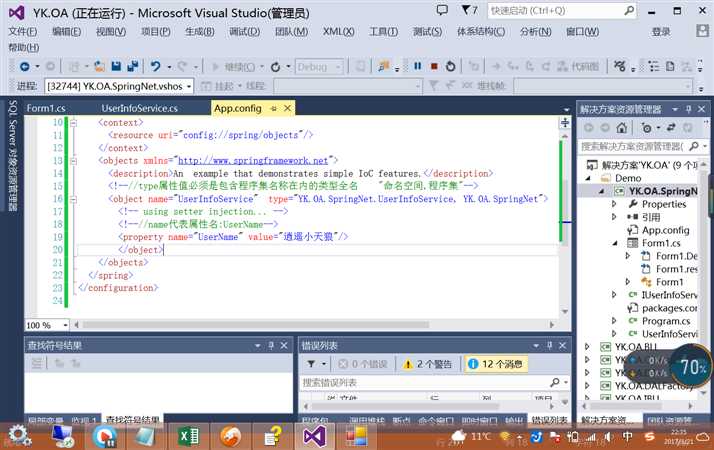Expand the Properties node in Solution Explorer
This screenshot has width=714, height=450.
click(x=614, y=204)
